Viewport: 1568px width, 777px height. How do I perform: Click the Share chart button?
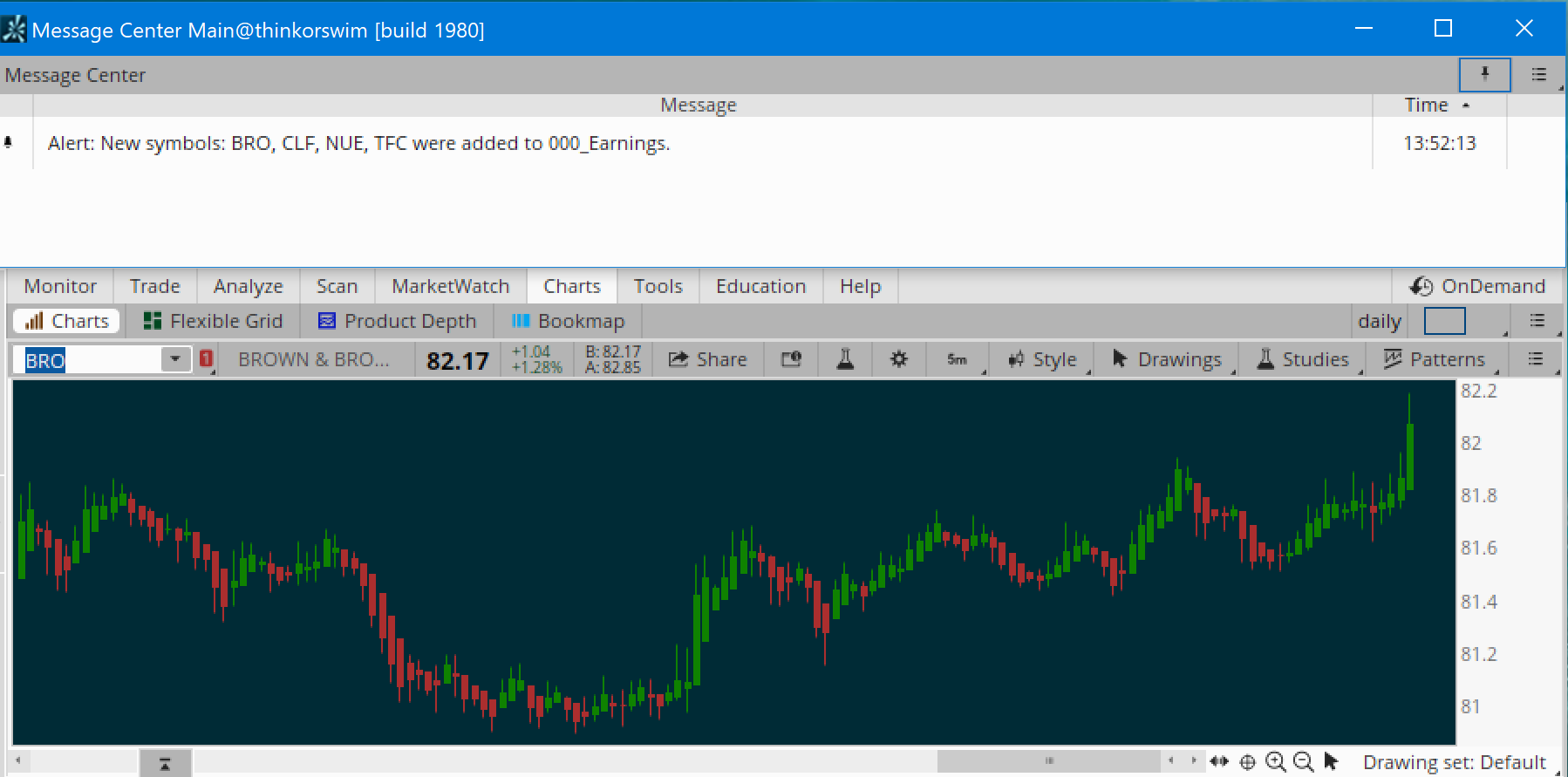point(707,359)
